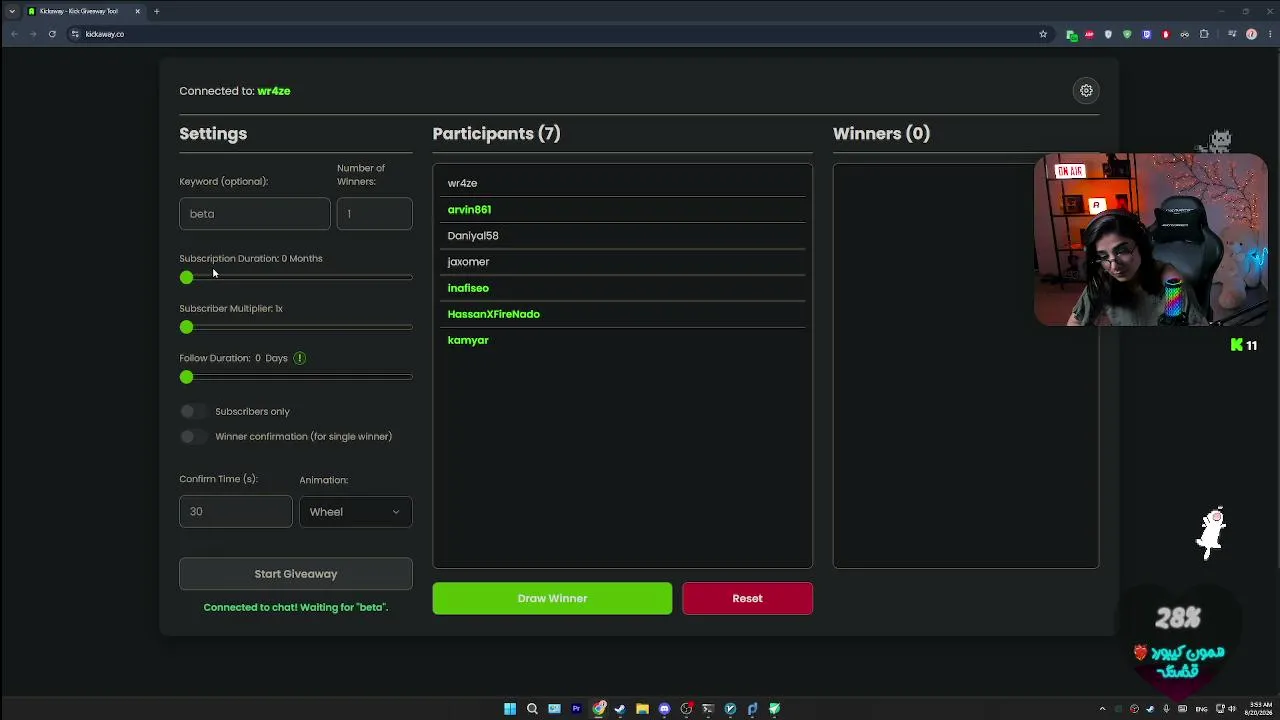Open Windows Start menu

510,709
